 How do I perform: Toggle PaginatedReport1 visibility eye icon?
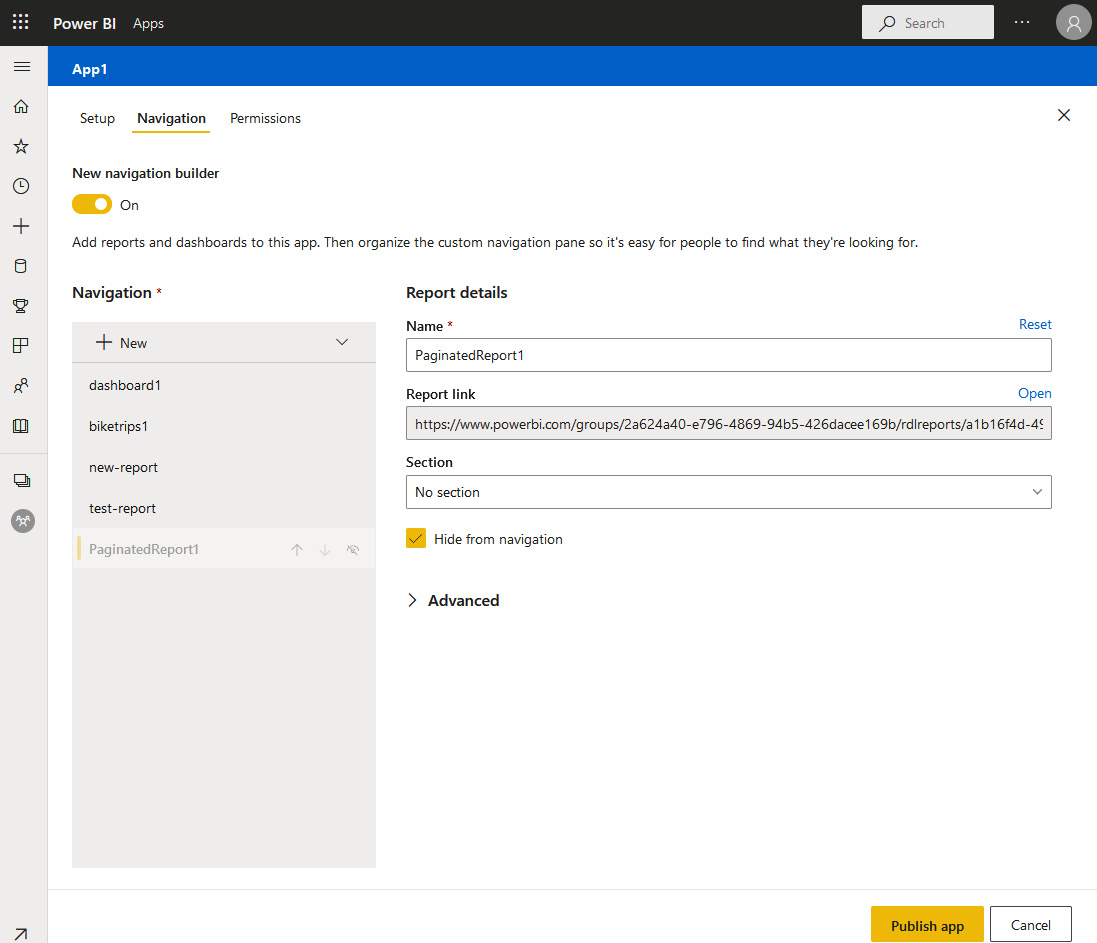[353, 550]
